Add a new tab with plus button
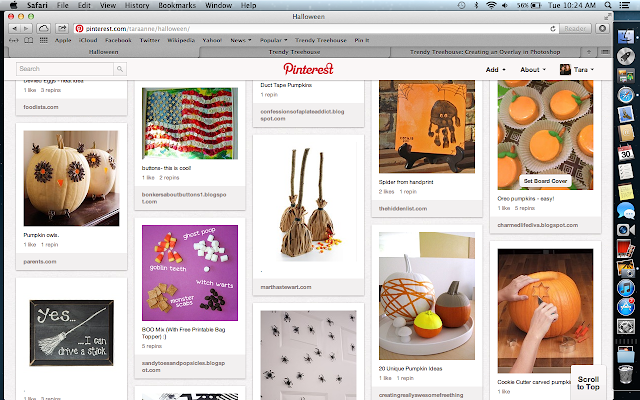This screenshot has width=640, height=400. tap(589, 52)
